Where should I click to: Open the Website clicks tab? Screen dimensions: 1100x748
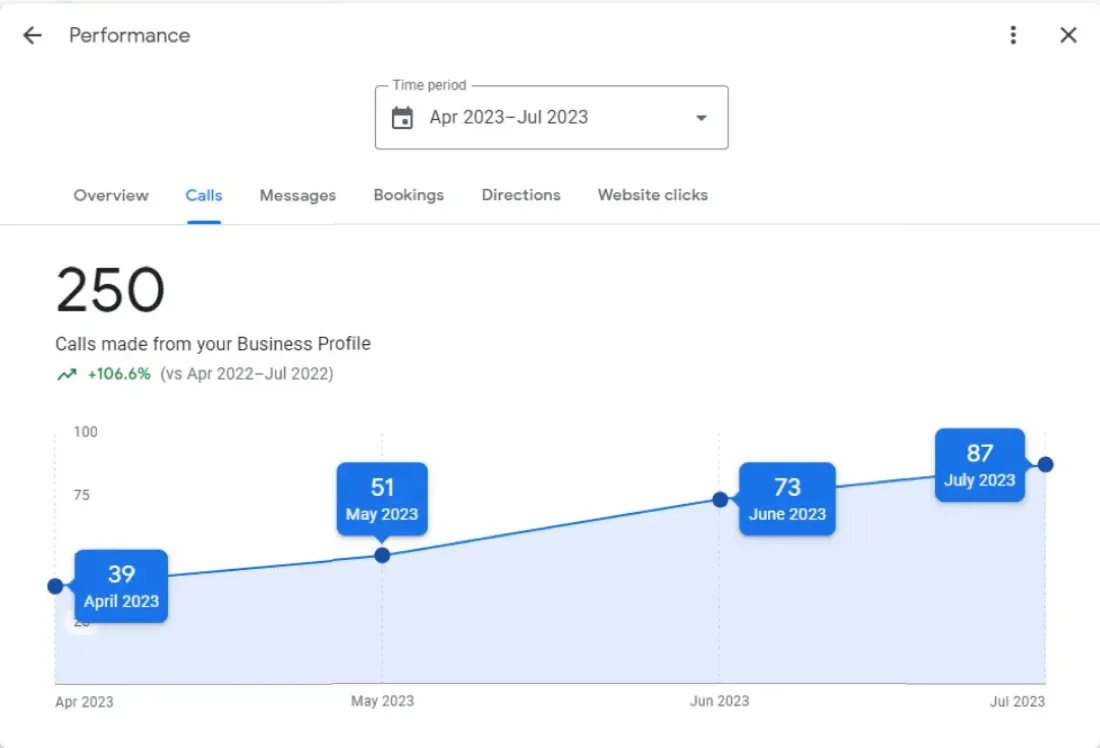pos(652,195)
